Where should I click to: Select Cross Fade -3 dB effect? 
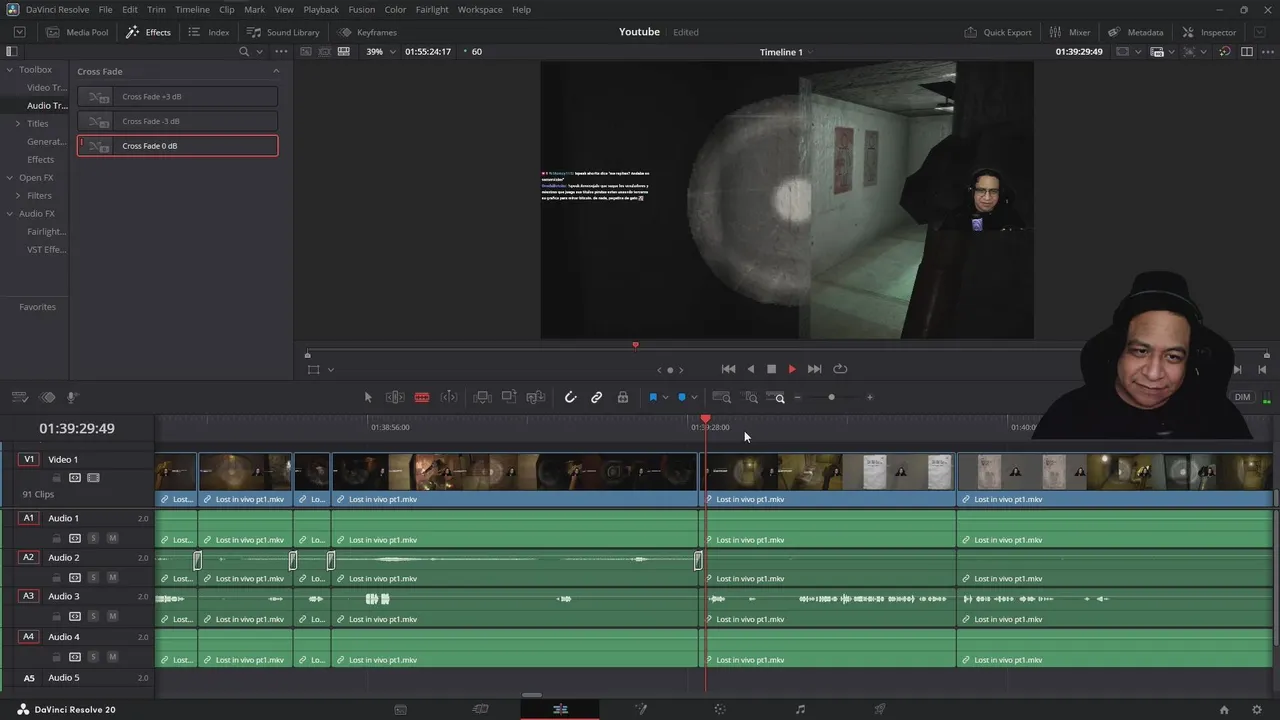coord(177,121)
